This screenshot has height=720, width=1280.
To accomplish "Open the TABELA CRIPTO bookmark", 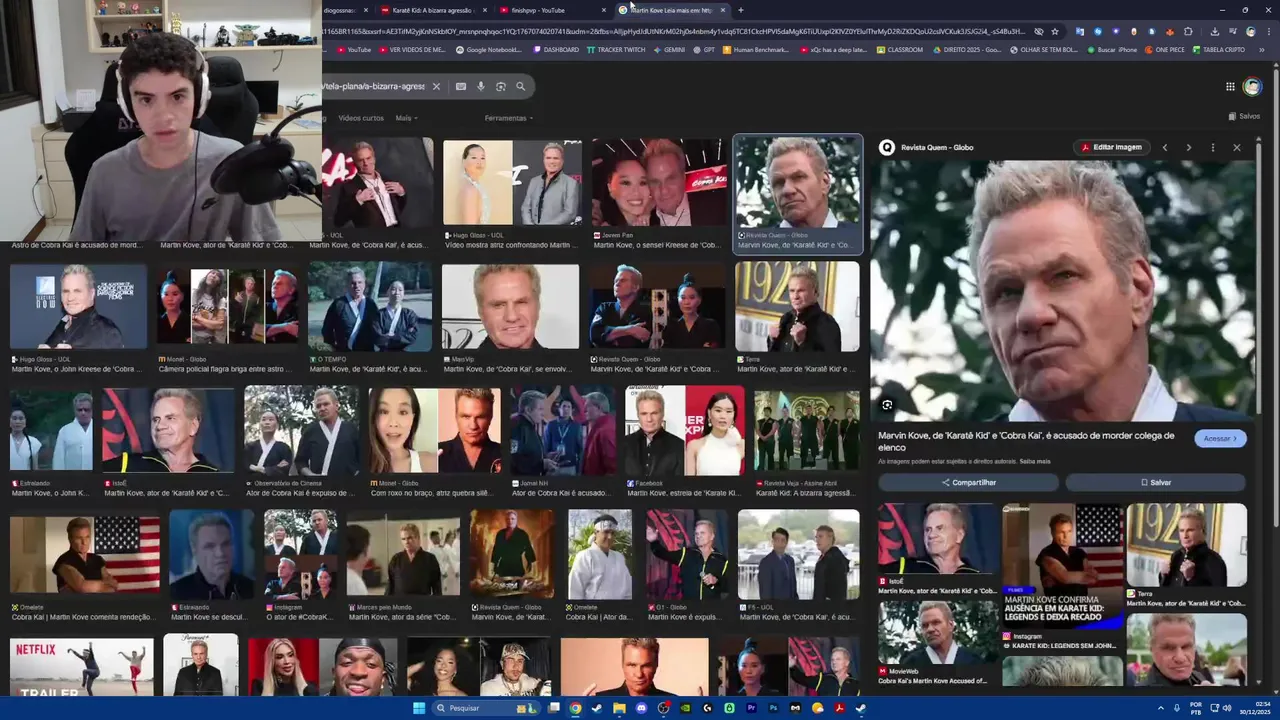I will [1219, 49].
